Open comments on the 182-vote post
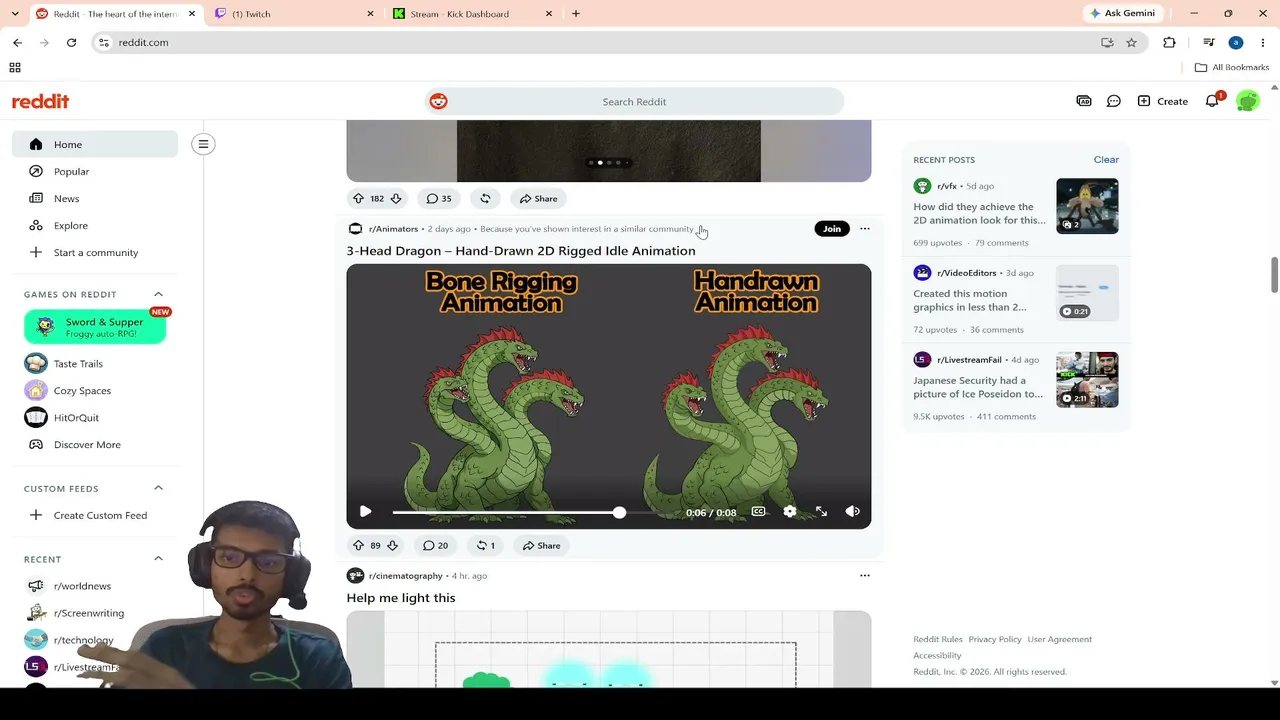The image size is (1280, 720). coord(439,198)
